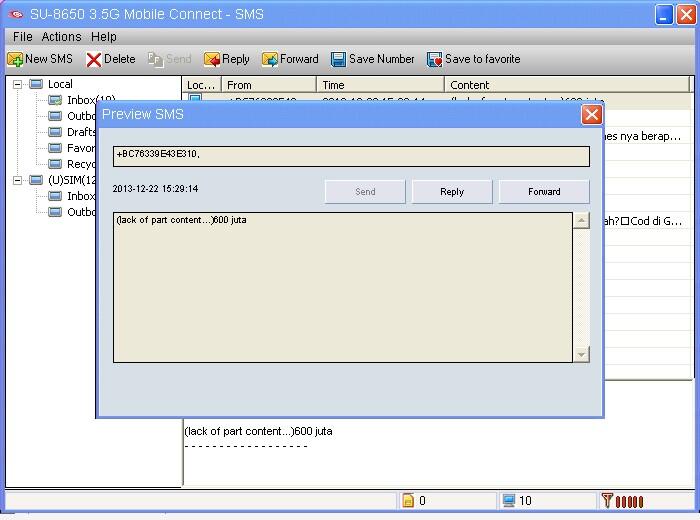This screenshot has width=700, height=520.
Task: Open the Help menu
Action: tap(104, 37)
